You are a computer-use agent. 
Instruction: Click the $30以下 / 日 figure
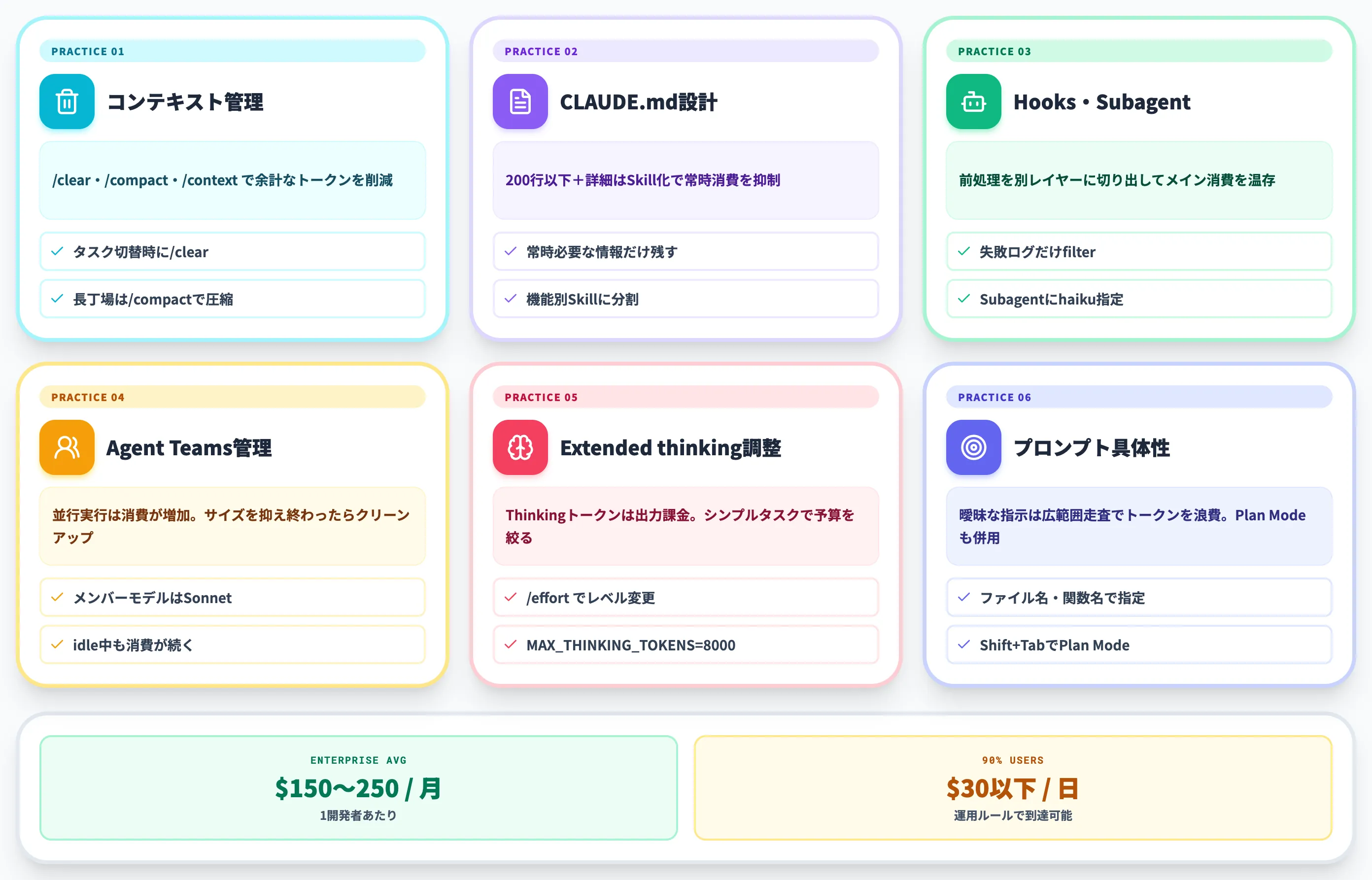click(x=1013, y=788)
